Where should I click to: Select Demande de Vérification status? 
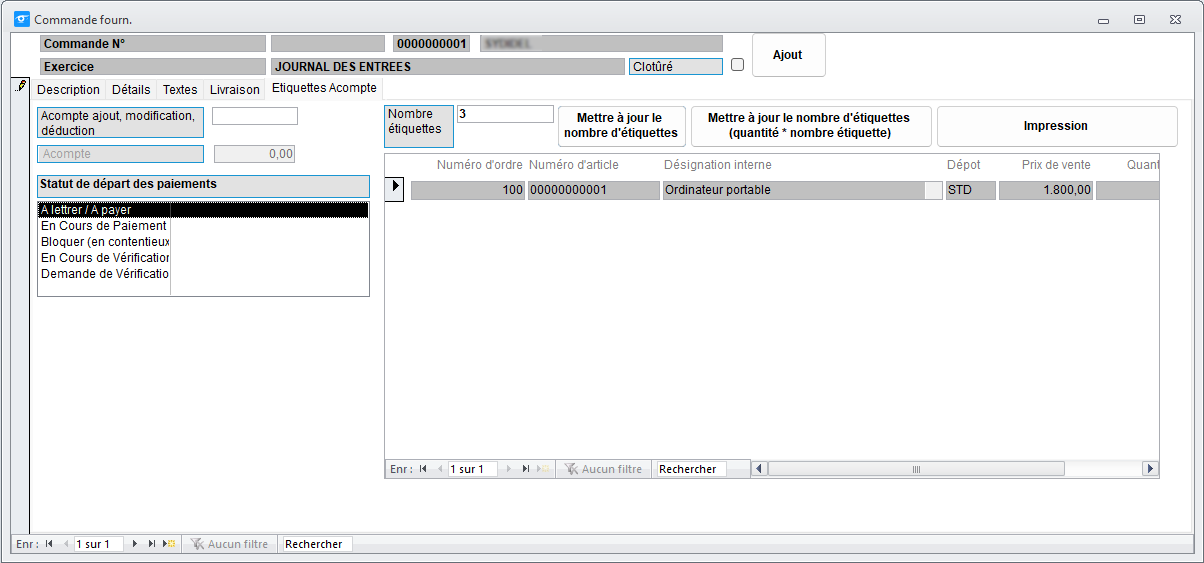click(x=203, y=274)
